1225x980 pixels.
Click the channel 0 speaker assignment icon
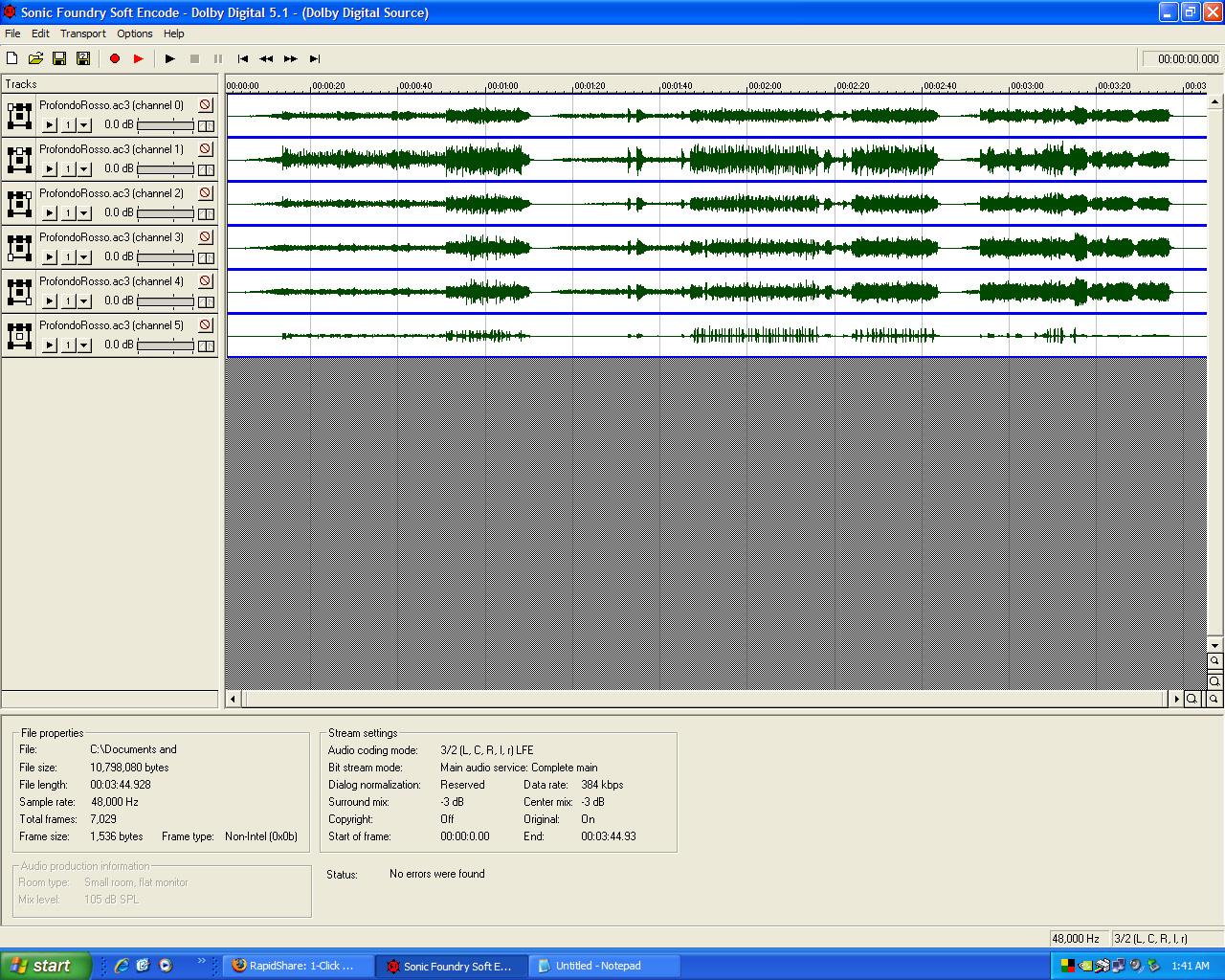[x=19, y=116]
